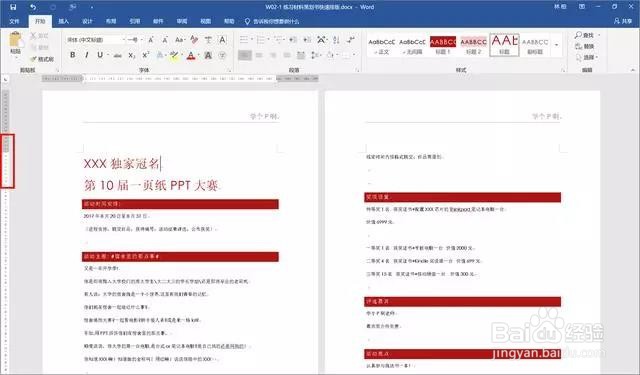Expand the styles gallery more arrow
The height and width of the screenshot is (375, 640).
(556, 44)
